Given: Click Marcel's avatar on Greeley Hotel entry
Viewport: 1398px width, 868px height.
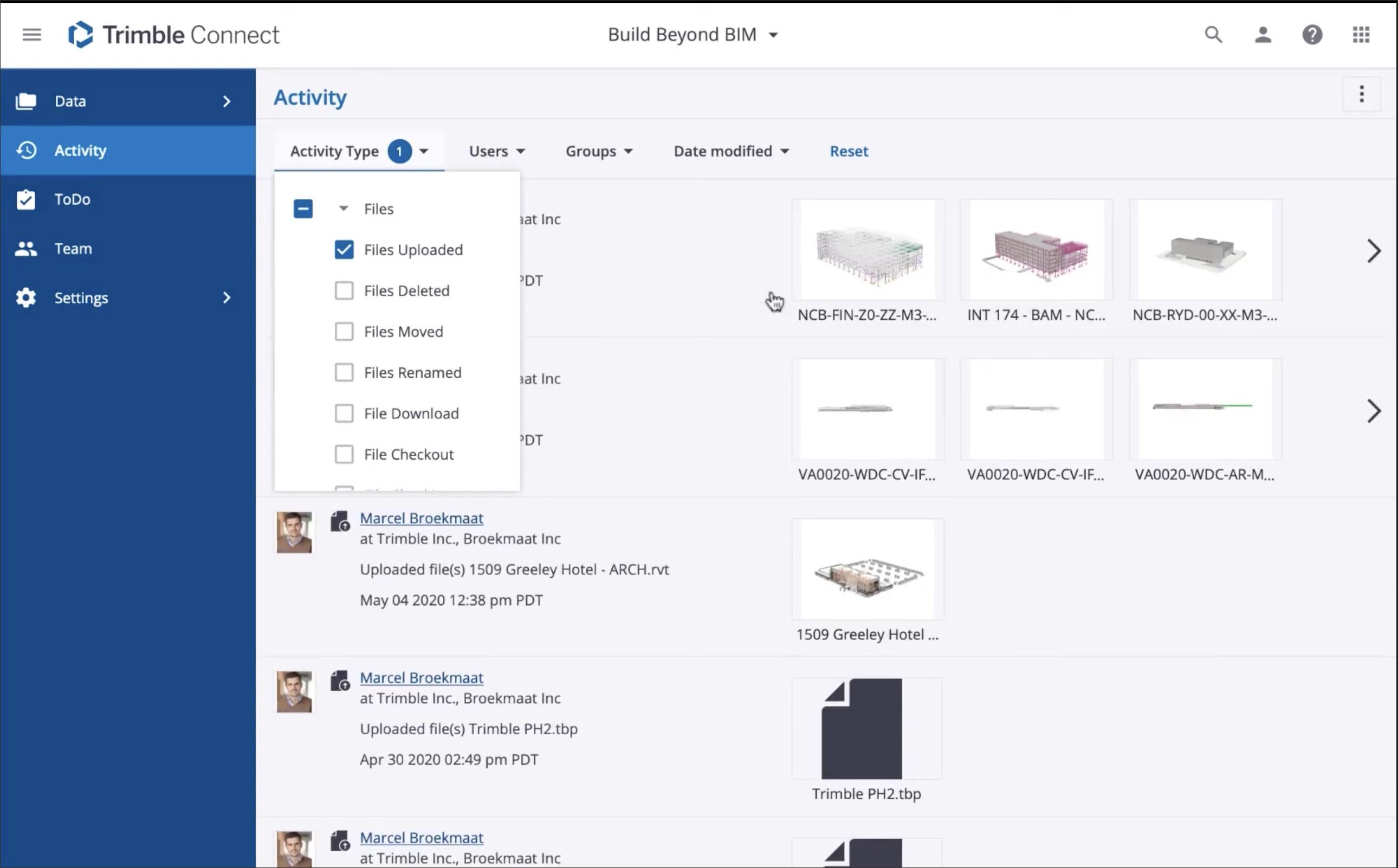Looking at the screenshot, I should tap(294, 532).
